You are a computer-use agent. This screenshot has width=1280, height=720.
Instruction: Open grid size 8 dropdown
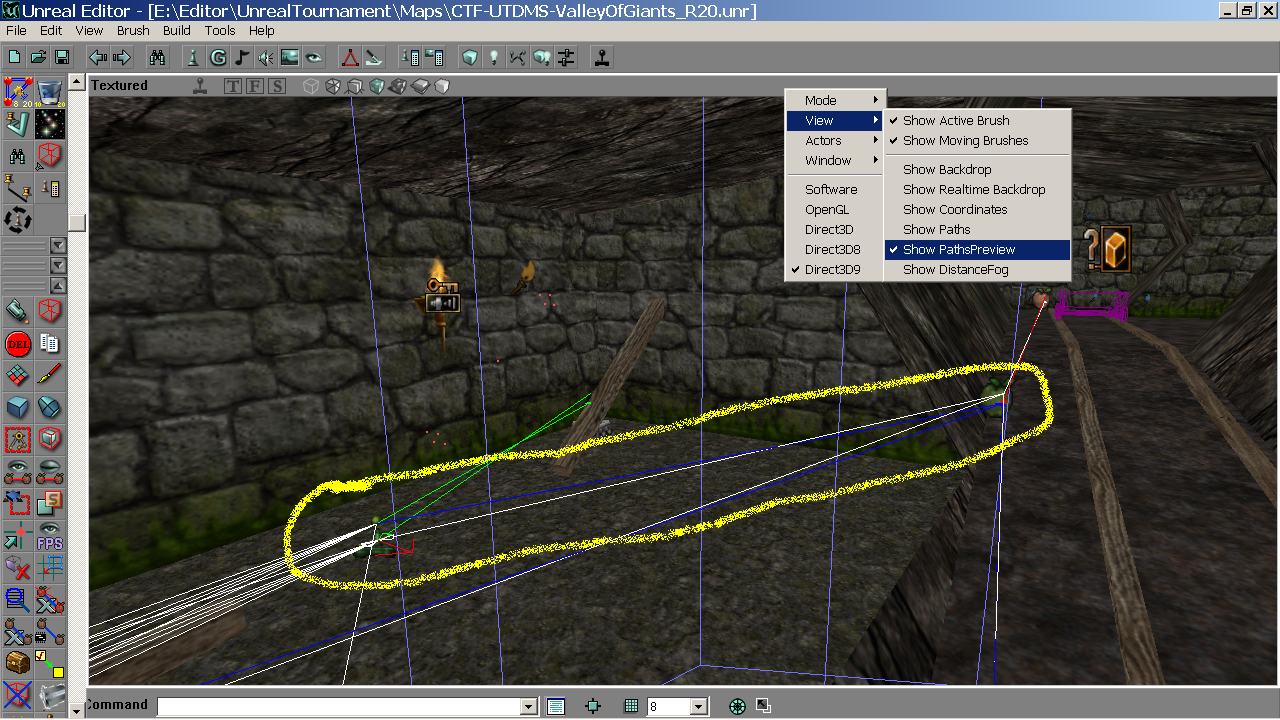pyautogui.click(x=699, y=707)
